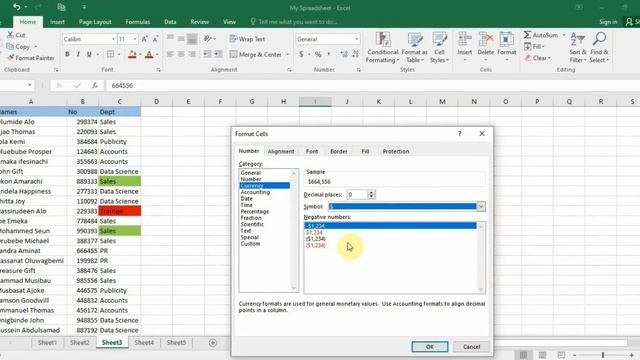This screenshot has height=360, width=640.
Task: Open the AutoSum dropdown arrow
Action: 564,36
